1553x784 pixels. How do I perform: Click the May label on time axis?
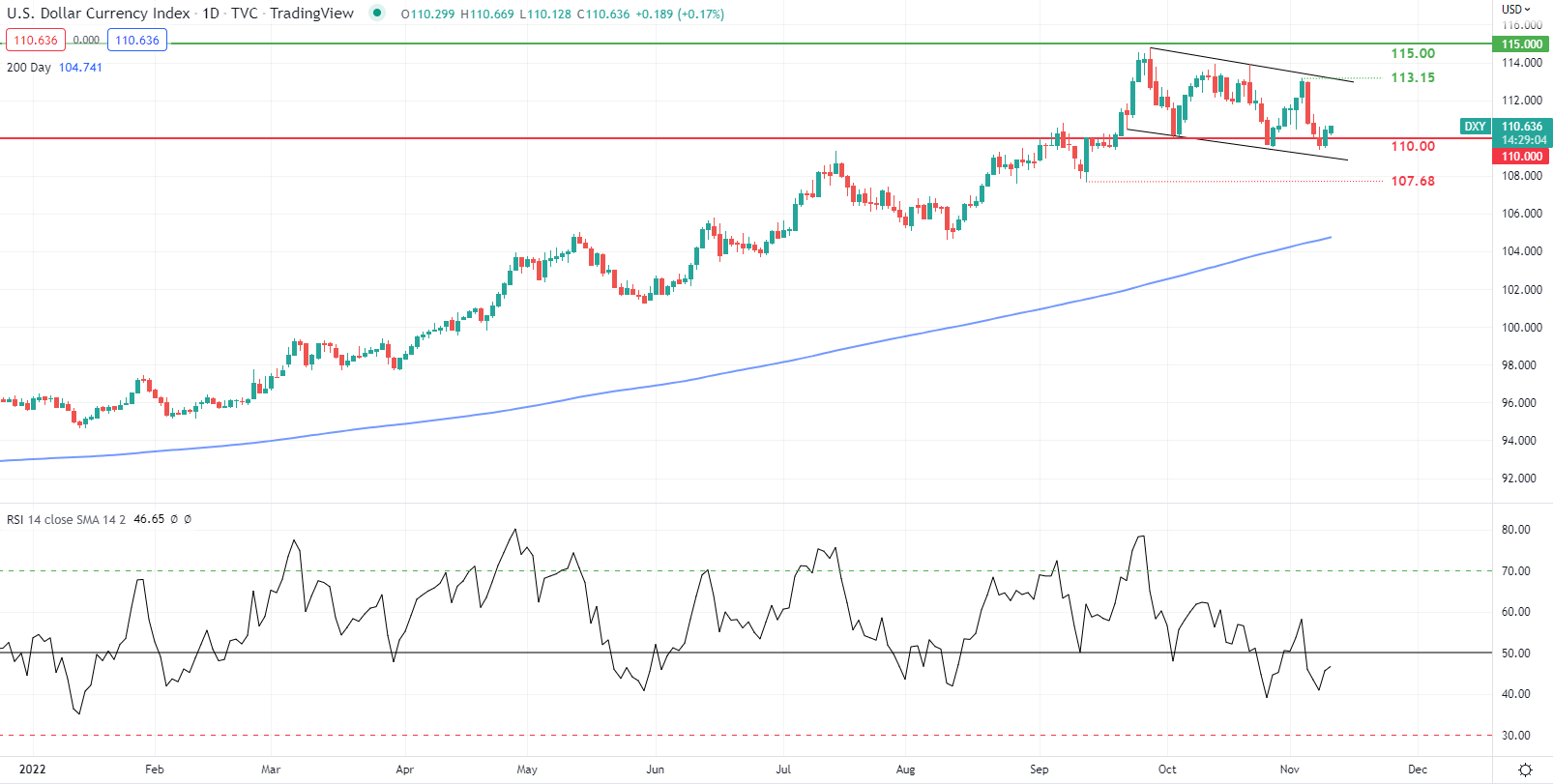point(527,770)
